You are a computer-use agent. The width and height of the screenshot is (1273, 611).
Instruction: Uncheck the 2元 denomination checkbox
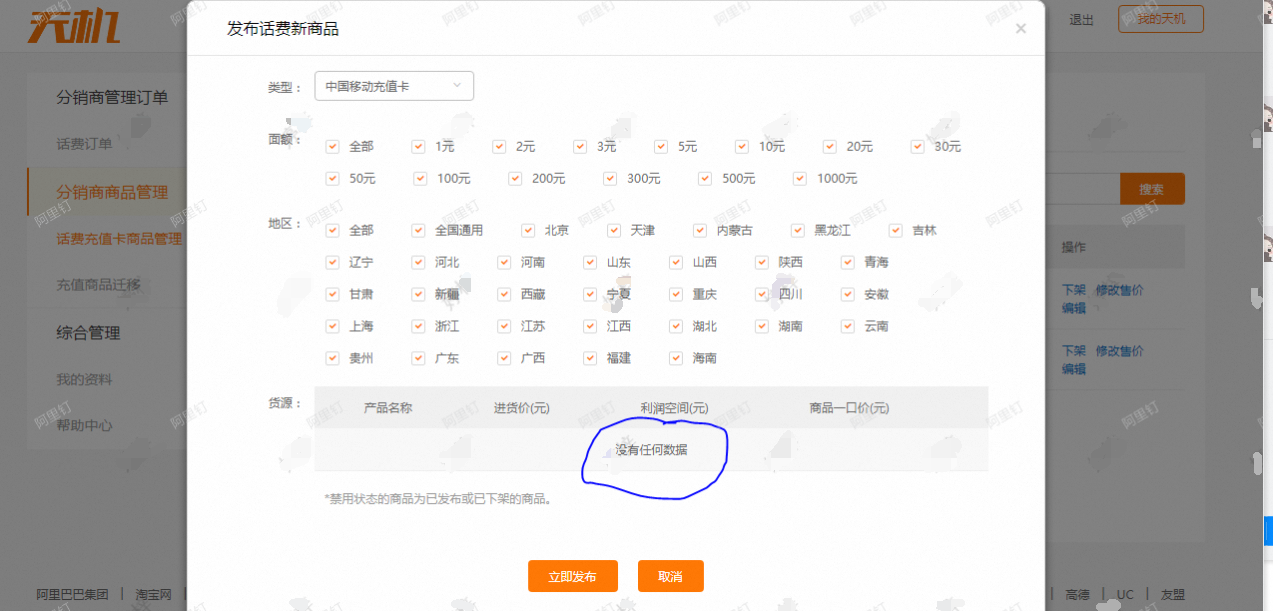click(499, 146)
